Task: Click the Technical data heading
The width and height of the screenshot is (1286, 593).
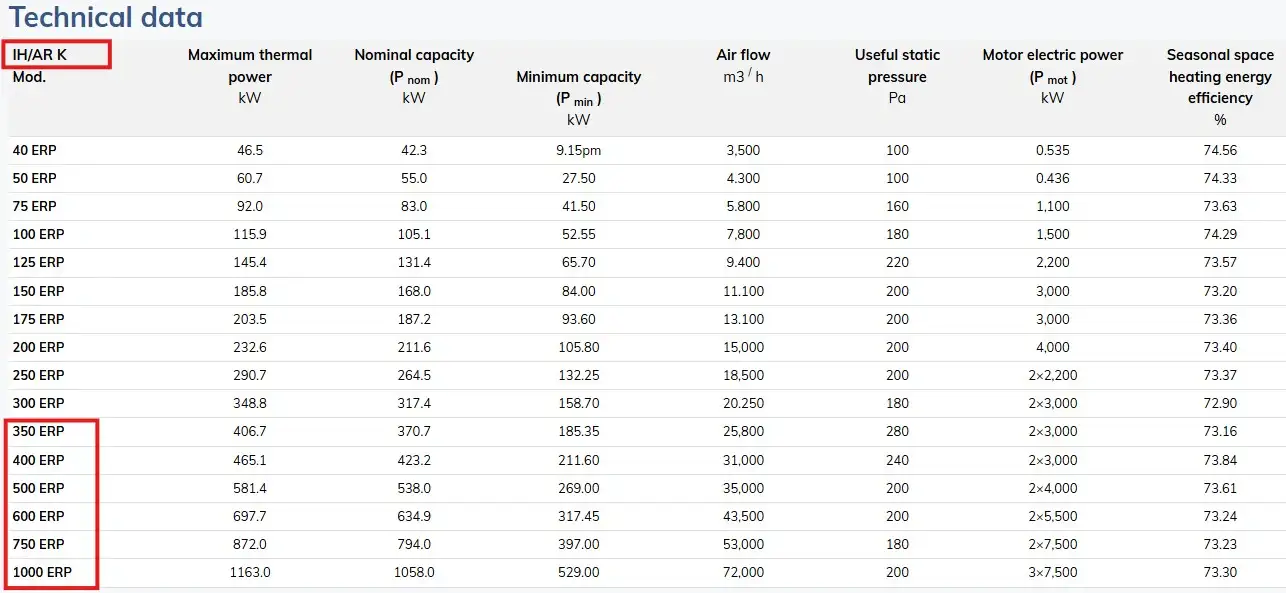Action: 106,17
